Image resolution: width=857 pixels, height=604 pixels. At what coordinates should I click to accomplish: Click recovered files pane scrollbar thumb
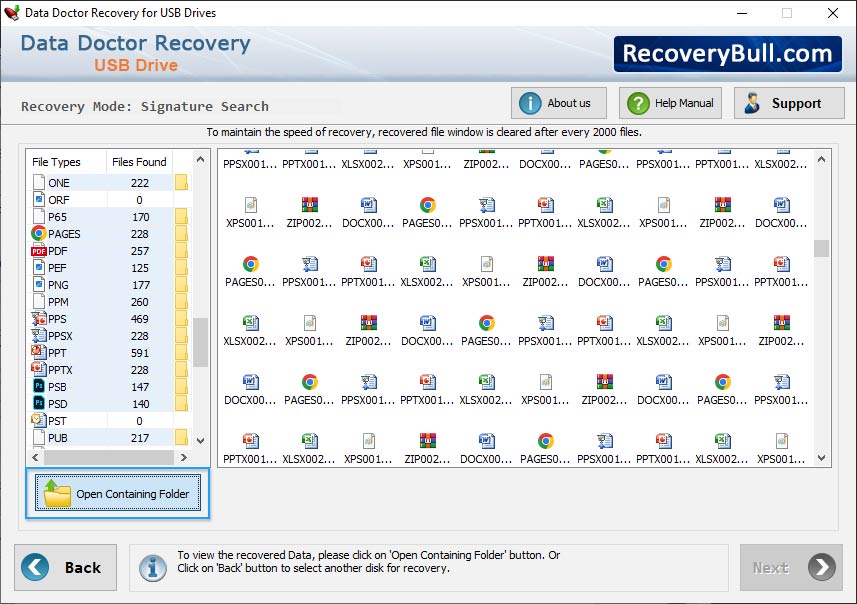(821, 248)
